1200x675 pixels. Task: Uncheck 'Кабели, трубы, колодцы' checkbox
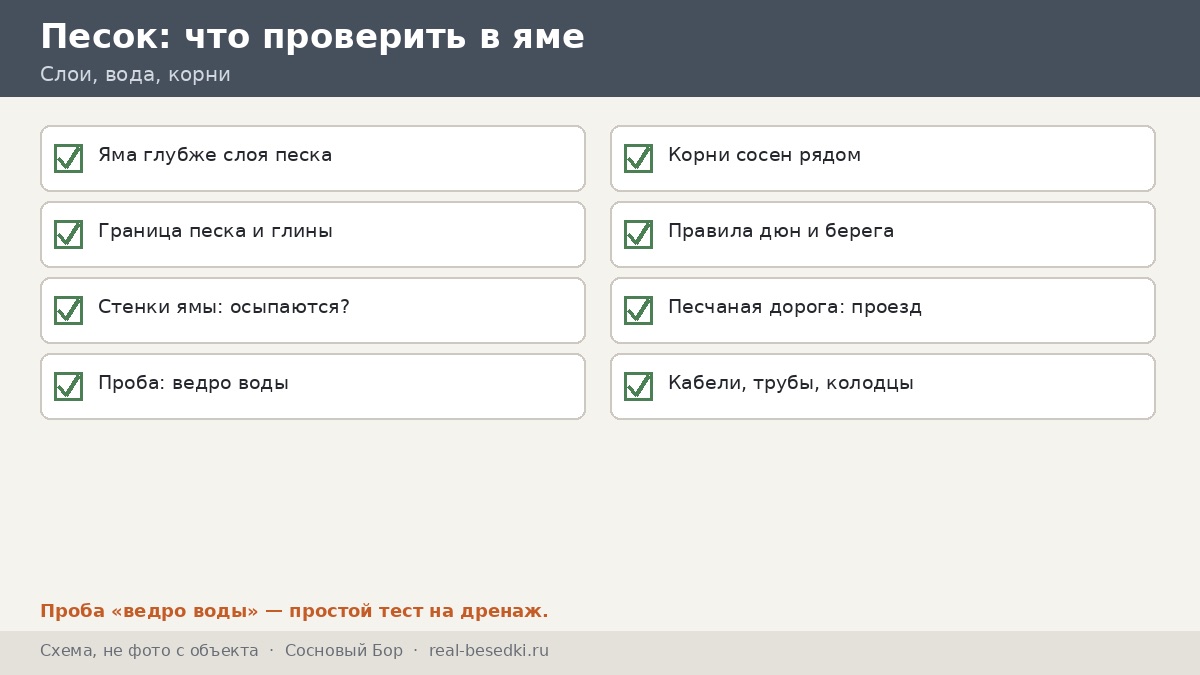pos(638,386)
